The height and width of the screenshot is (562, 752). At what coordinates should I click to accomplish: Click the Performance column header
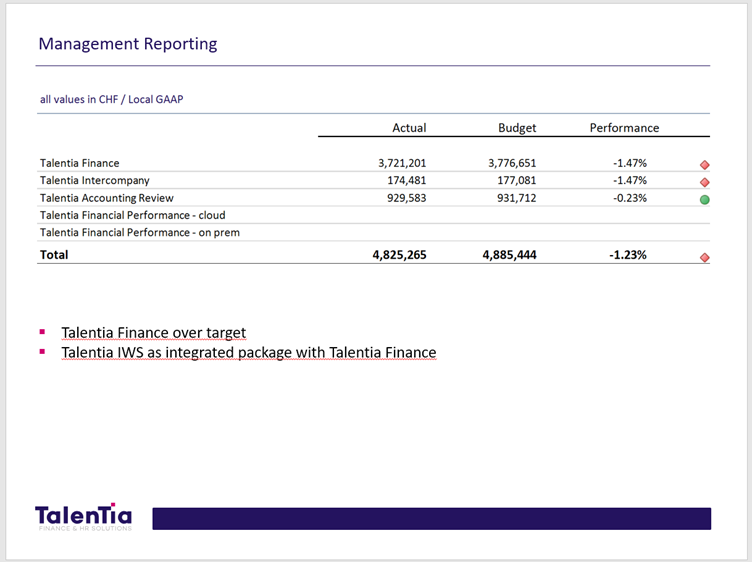[x=624, y=128]
